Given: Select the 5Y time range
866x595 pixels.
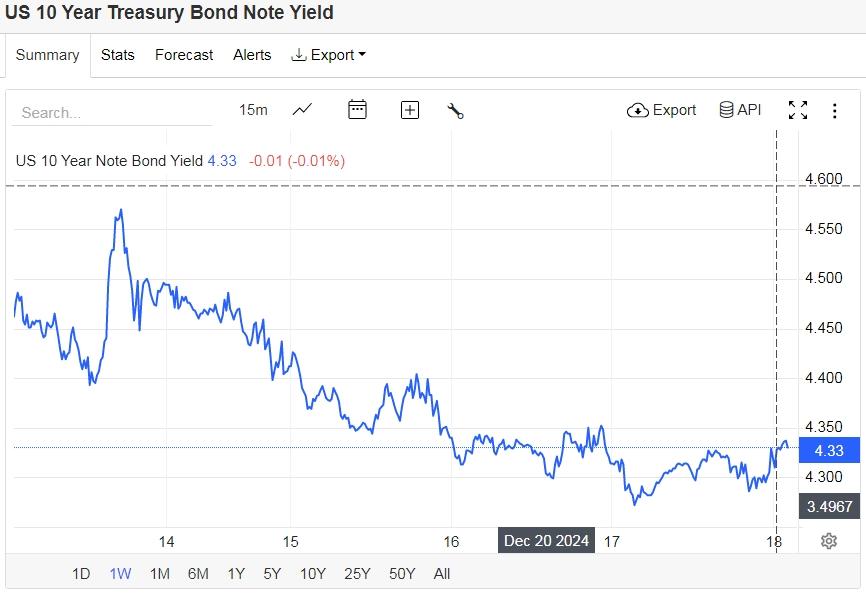Looking at the screenshot, I should click(272, 574).
